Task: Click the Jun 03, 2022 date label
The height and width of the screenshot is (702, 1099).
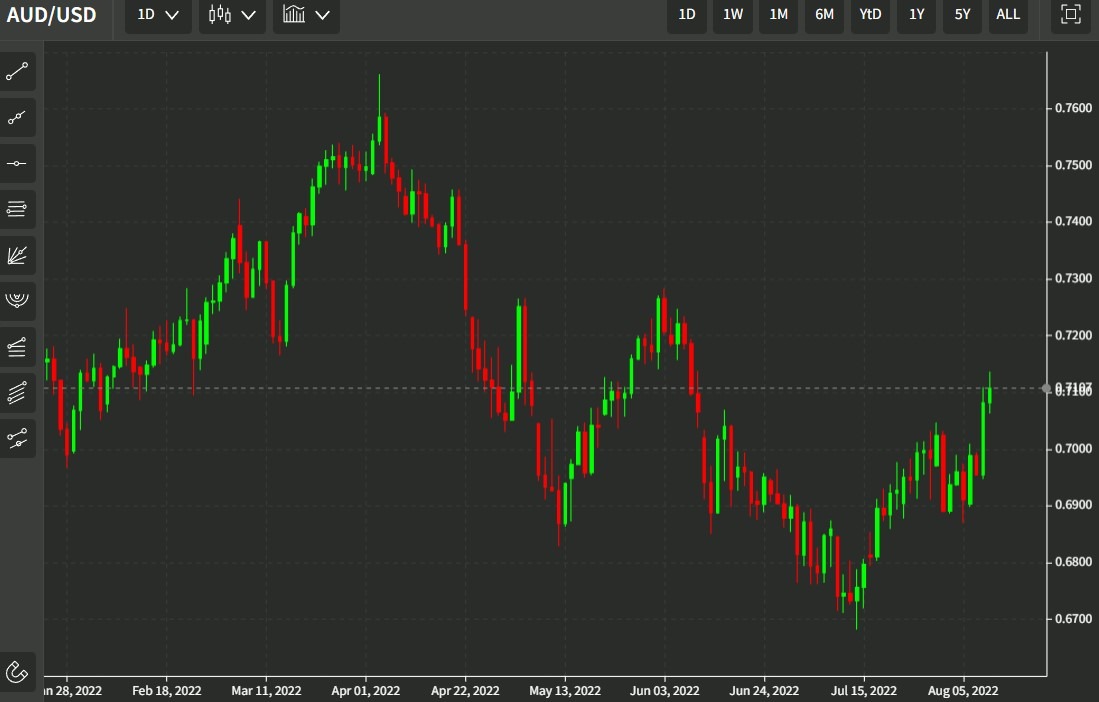Action: pos(664,691)
